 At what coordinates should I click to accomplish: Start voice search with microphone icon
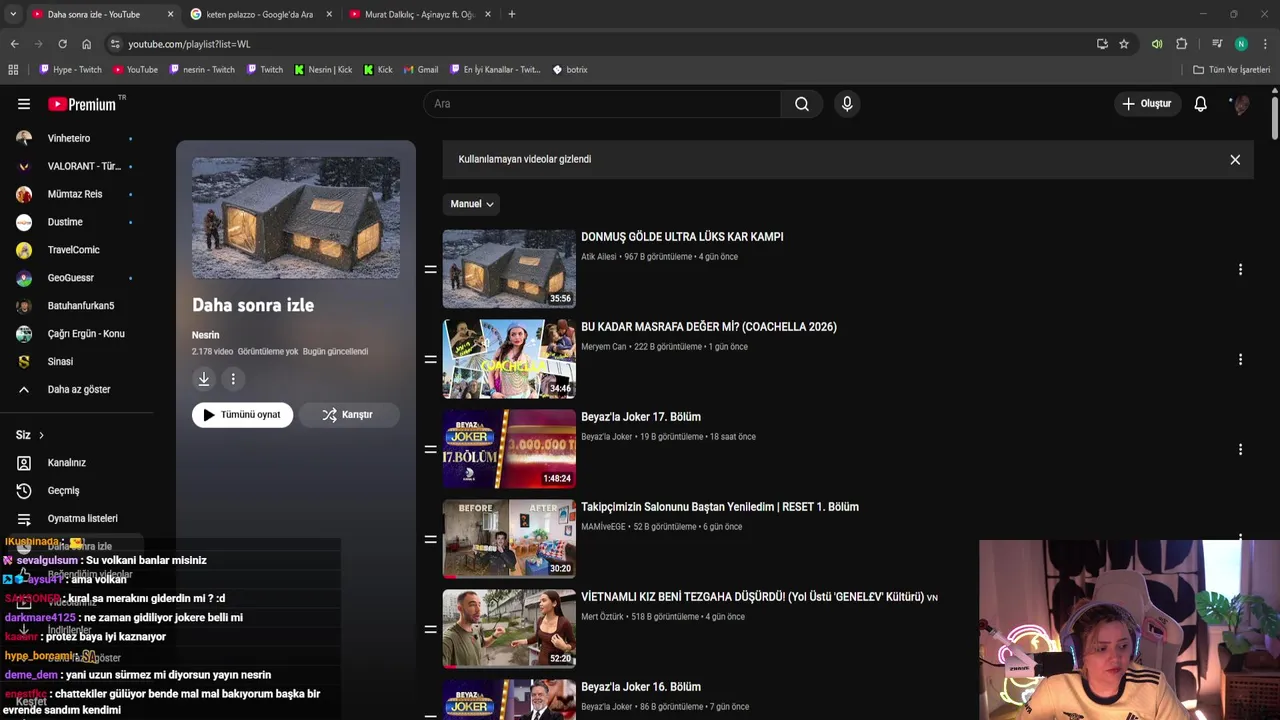tap(847, 104)
